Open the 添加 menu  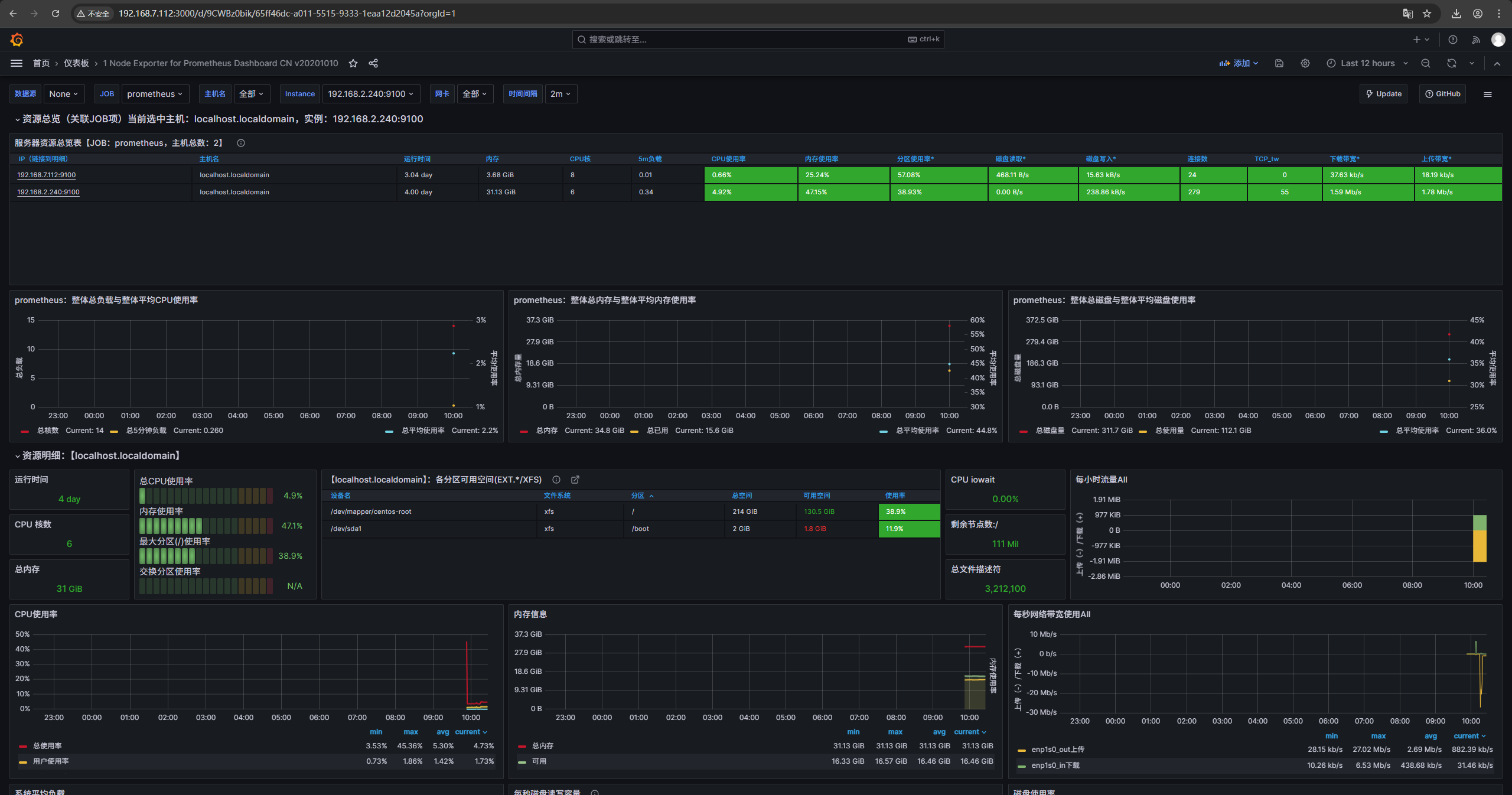(1239, 63)
